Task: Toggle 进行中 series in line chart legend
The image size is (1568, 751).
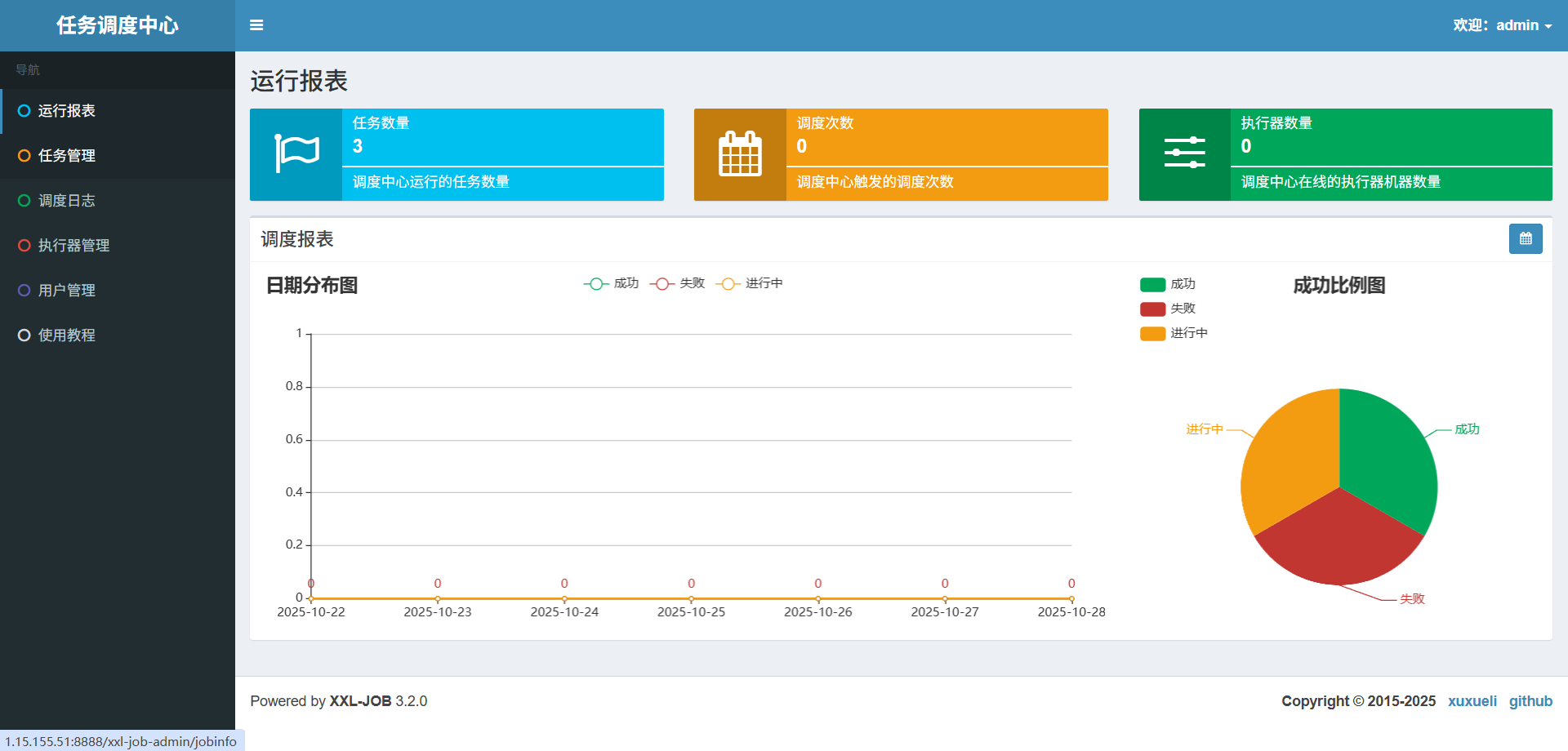Action: (x=749, y=283)
